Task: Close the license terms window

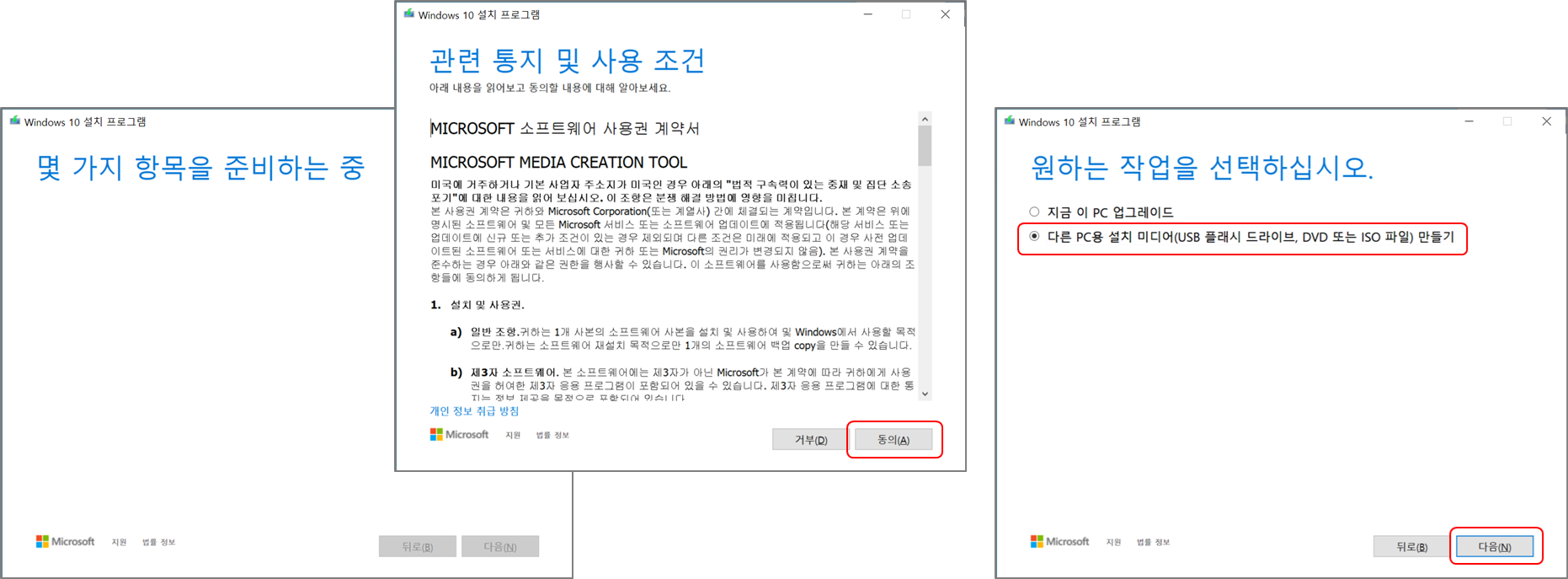Action: pyautogui.click(x=945, y=14)
